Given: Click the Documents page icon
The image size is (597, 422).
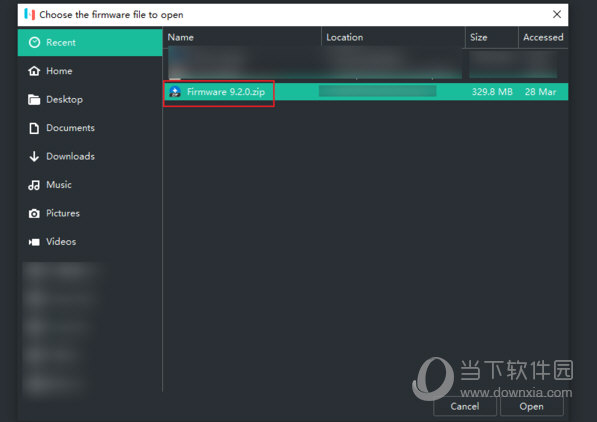Looking at the screenshot, I should (x=34, y=128).
